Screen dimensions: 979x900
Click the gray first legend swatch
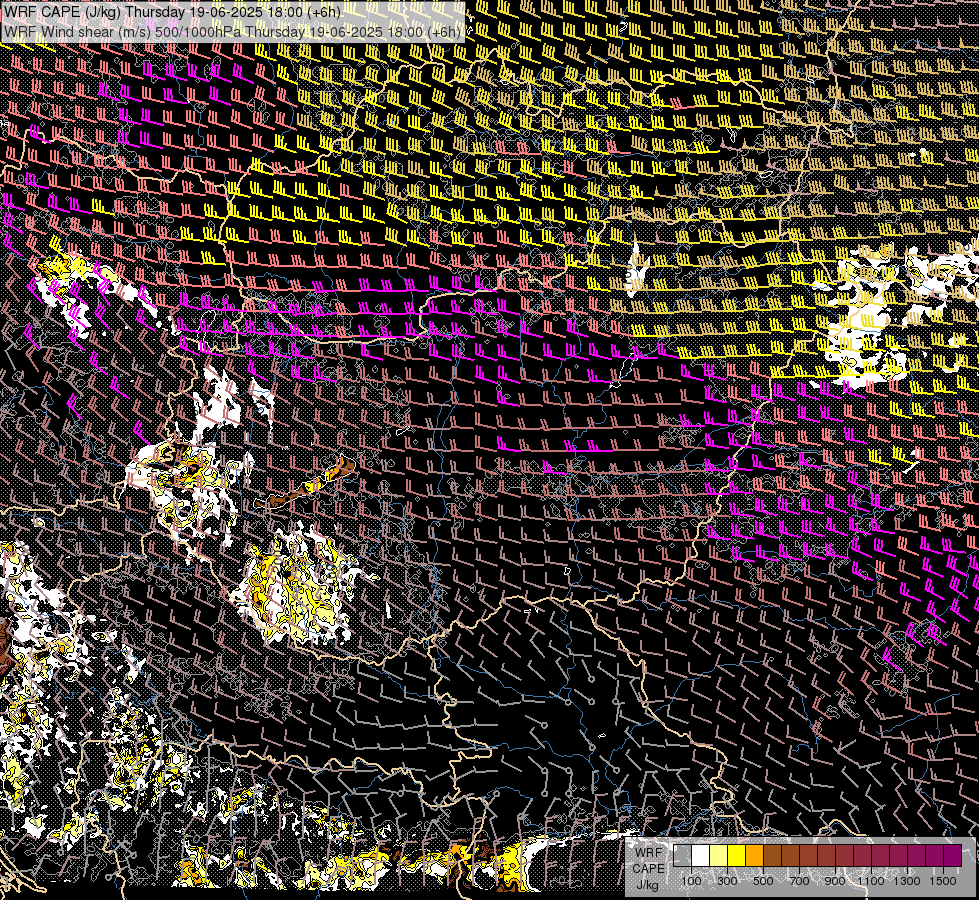point(682,855)
